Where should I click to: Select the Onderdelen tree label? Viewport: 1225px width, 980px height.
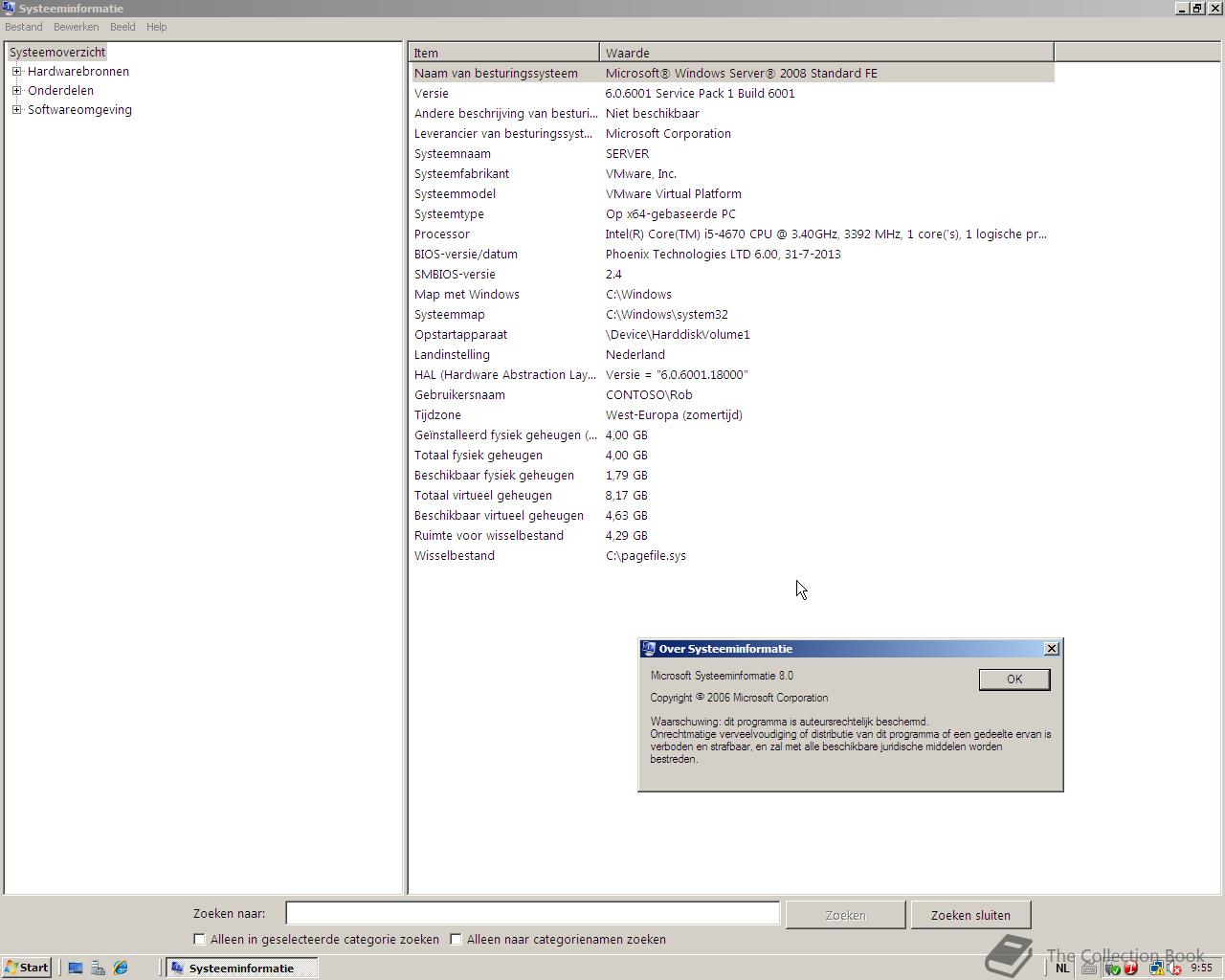60,90
